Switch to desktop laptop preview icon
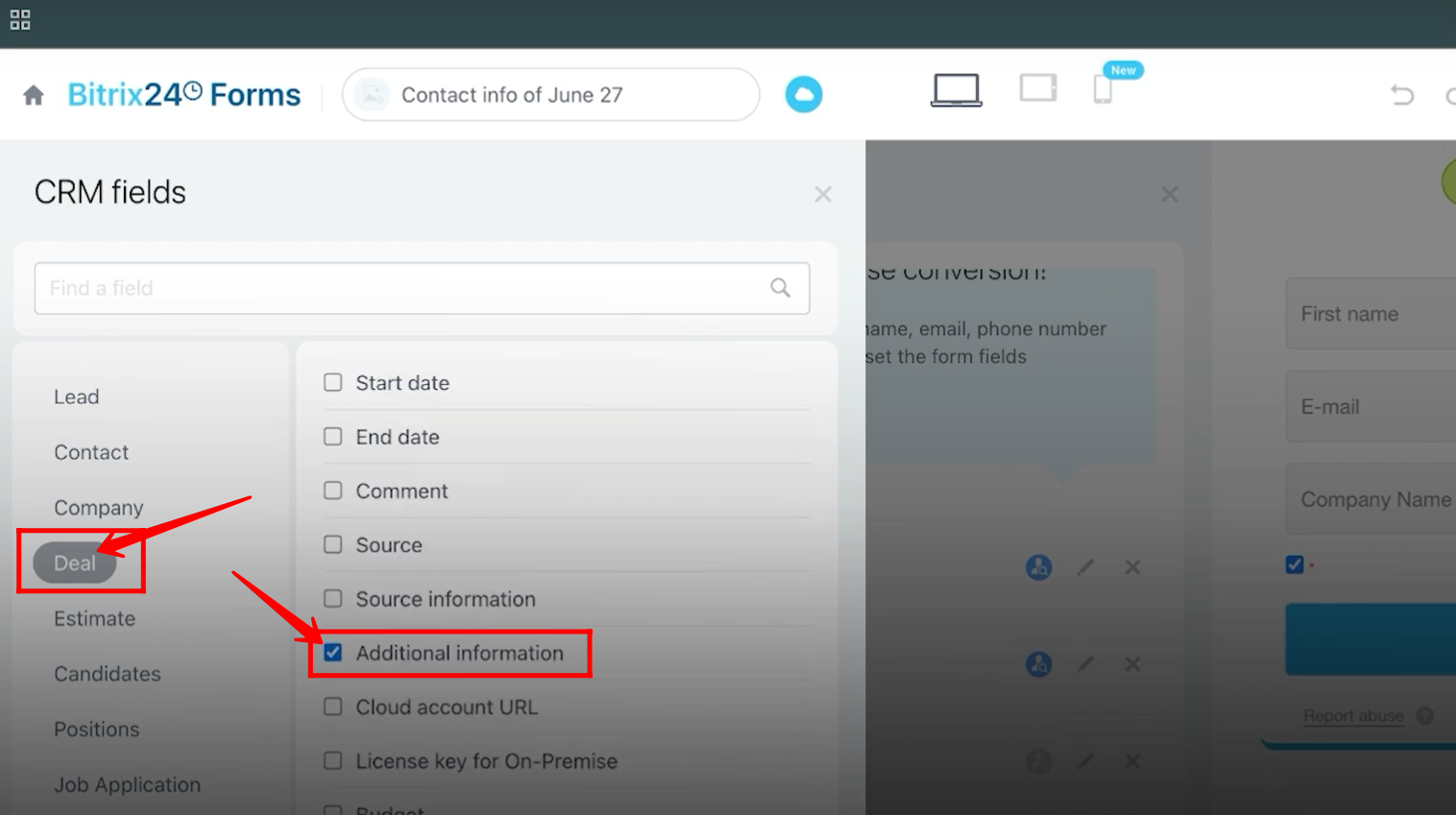1456x815 pixels. pos(957,90)
